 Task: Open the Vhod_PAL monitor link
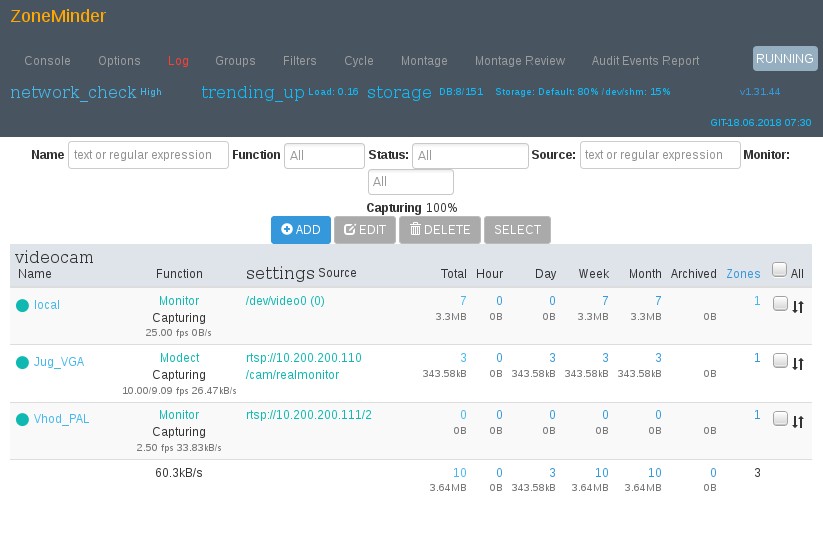(x=61, y=419)
